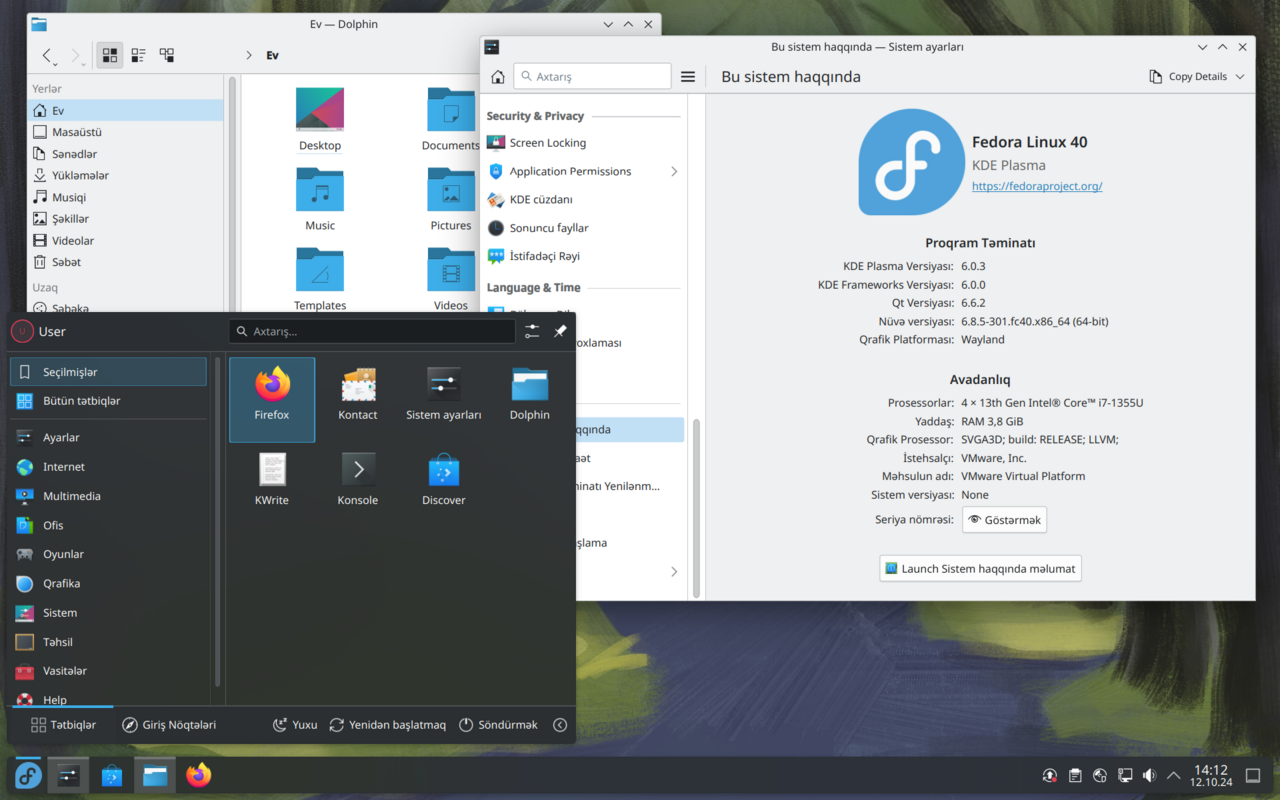
Task: Switch to Tətbiqlər tab in launcher
Action: tap(63, 725)
